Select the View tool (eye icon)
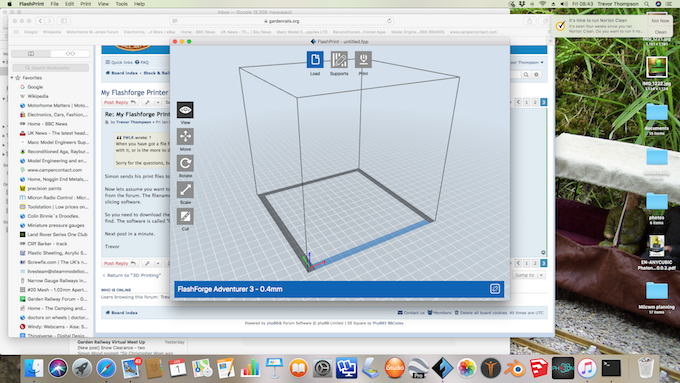 [185, 110]
